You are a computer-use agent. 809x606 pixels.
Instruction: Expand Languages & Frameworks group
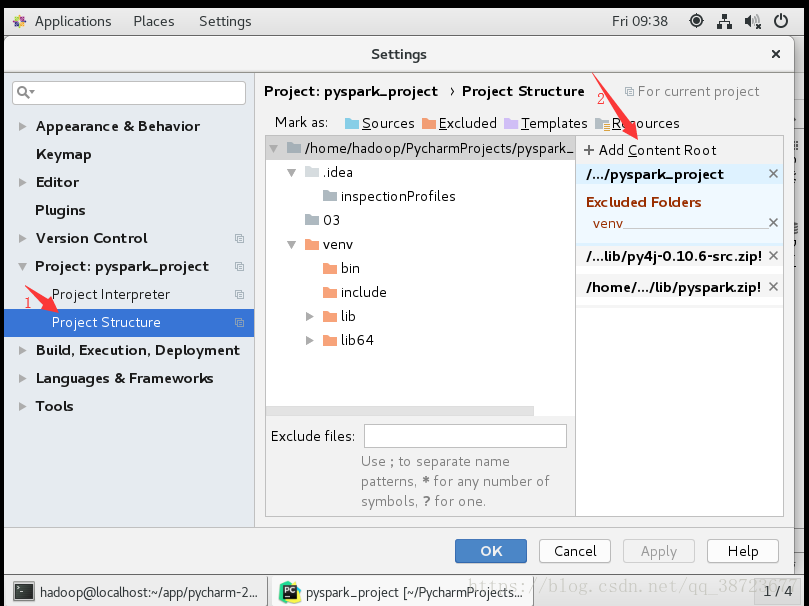(x=22, y=378)
